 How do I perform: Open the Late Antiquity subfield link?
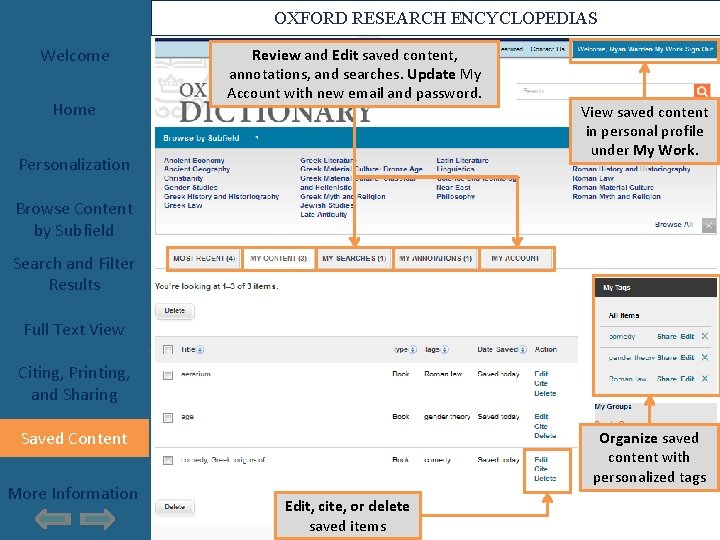click(x=323, y=214)
